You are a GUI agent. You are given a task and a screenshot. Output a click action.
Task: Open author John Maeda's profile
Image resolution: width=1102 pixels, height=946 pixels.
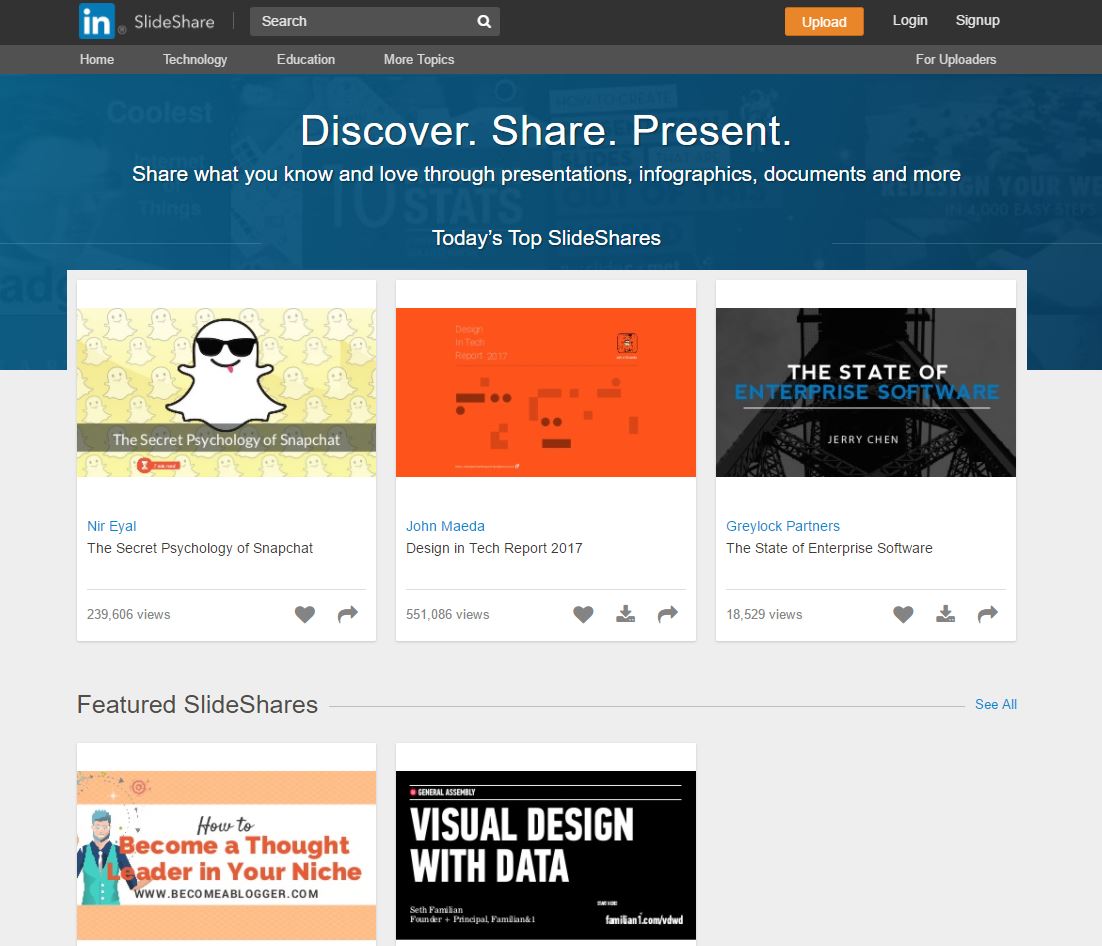446,526
